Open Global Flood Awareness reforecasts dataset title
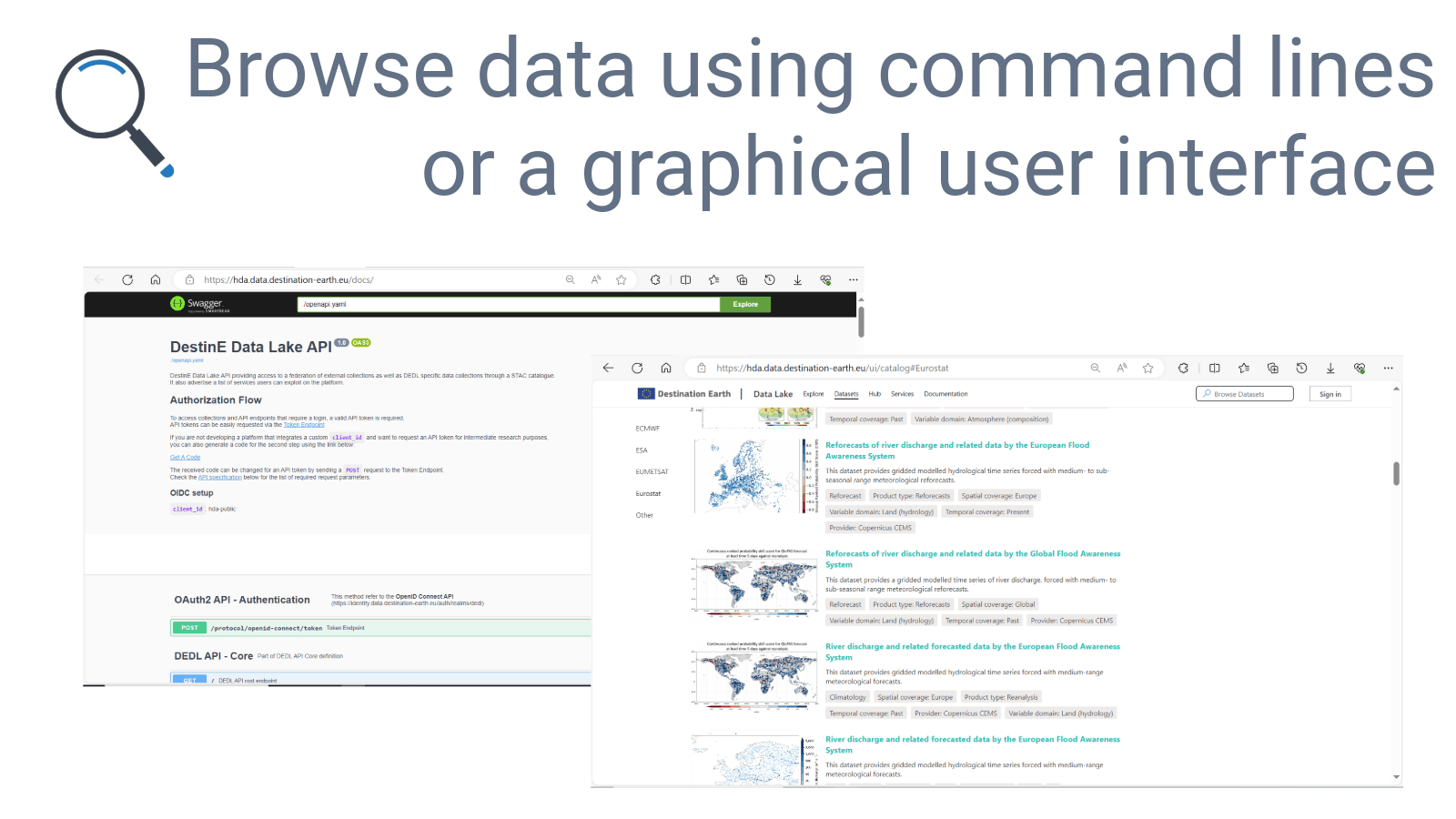 973,559
